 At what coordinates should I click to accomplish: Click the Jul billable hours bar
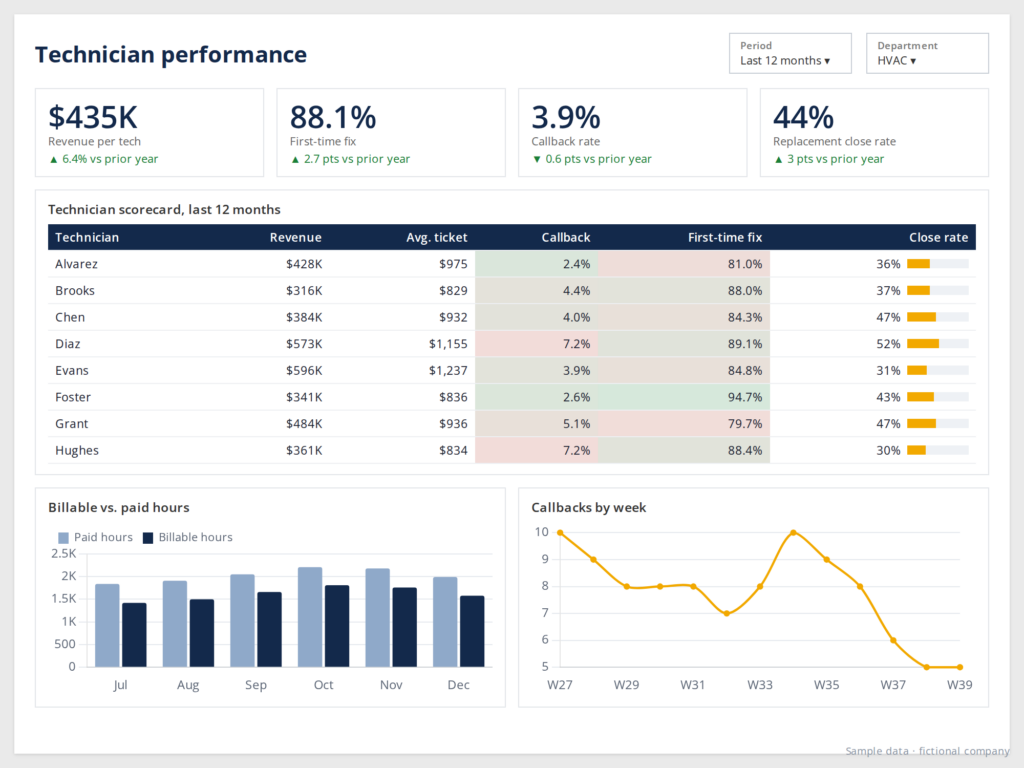click(135, 635)
